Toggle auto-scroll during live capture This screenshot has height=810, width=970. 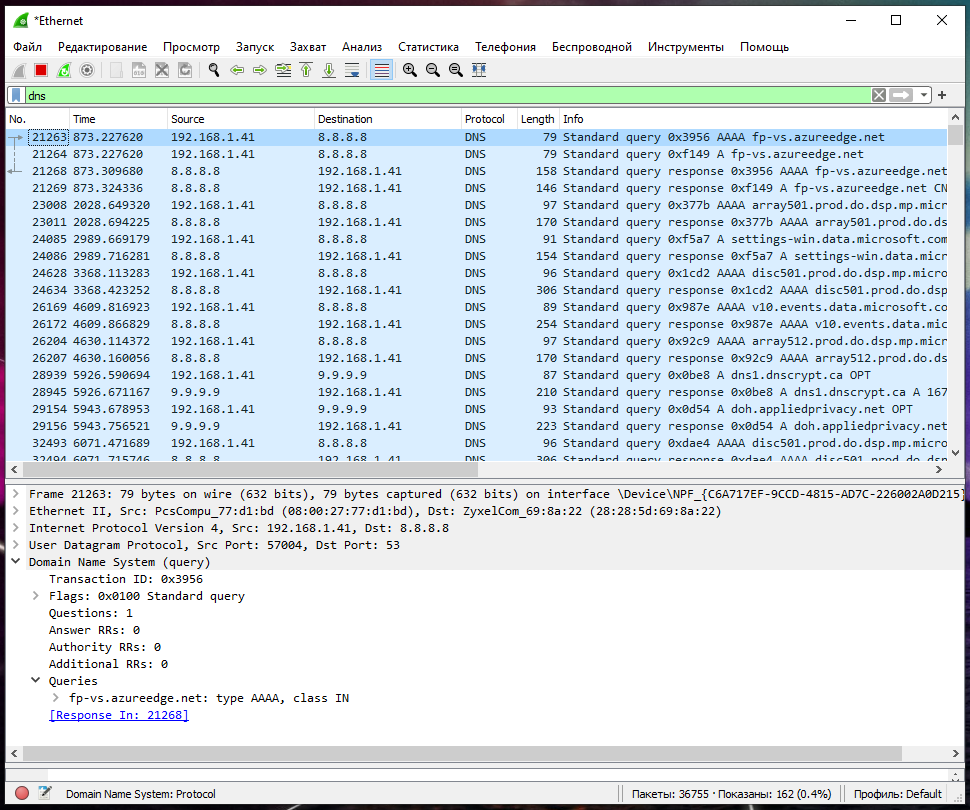[x=352, y=70]
